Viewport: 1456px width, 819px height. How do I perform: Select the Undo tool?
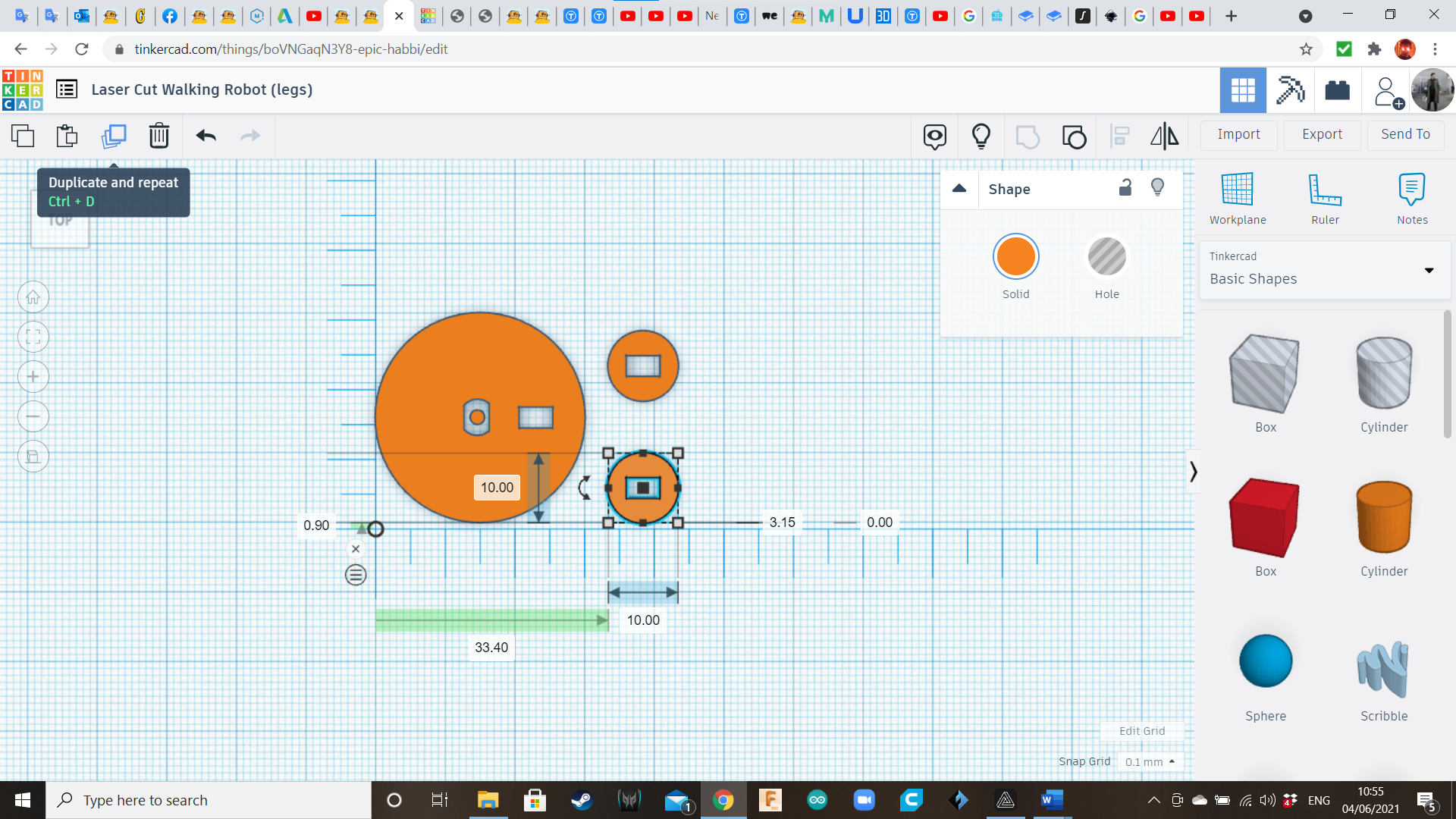click(x=205, y=135)
